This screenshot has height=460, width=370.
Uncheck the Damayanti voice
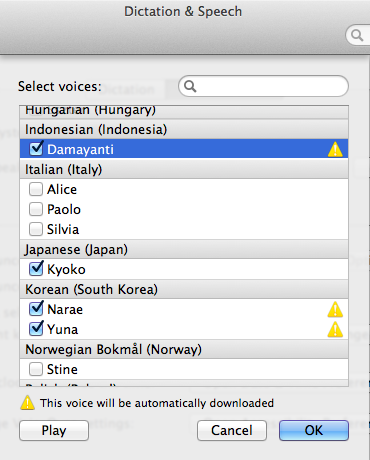[x=36, y=149]
